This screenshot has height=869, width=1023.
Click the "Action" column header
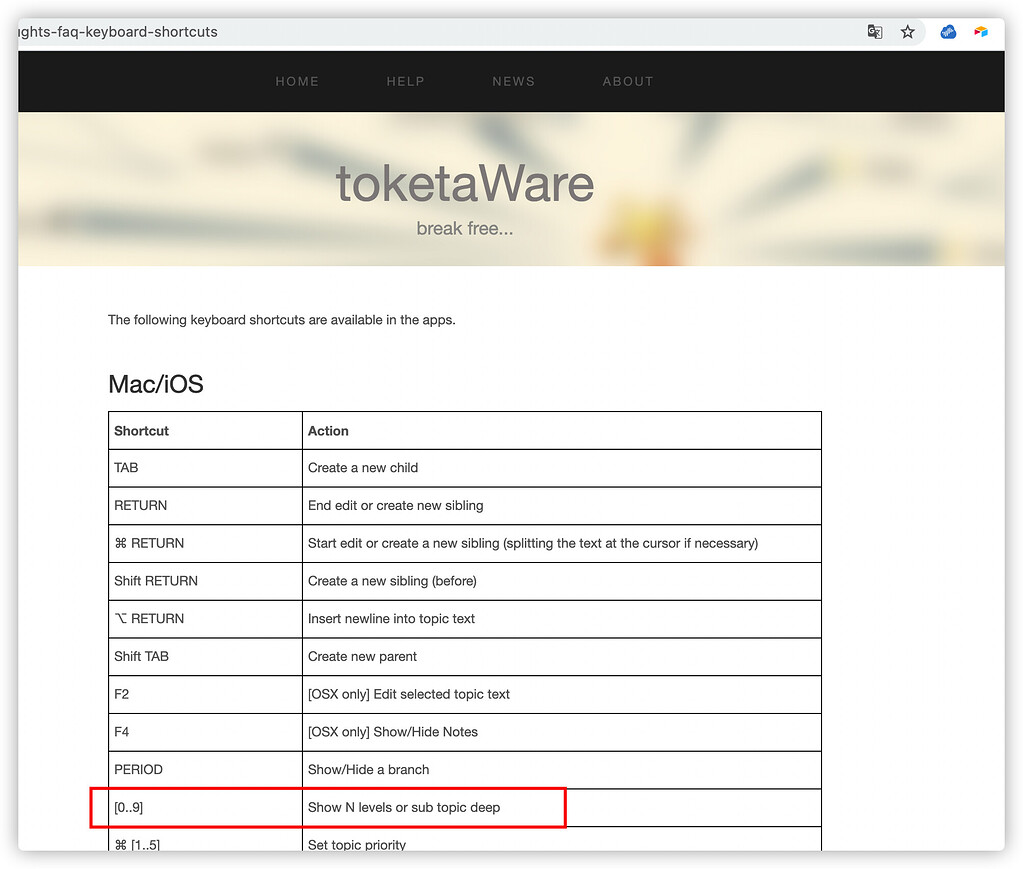(x=328, y=431)
